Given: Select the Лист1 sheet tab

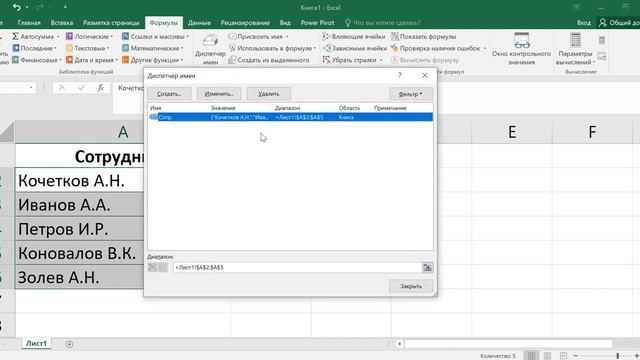Looking at the screenshot, I should pos(36,344).
